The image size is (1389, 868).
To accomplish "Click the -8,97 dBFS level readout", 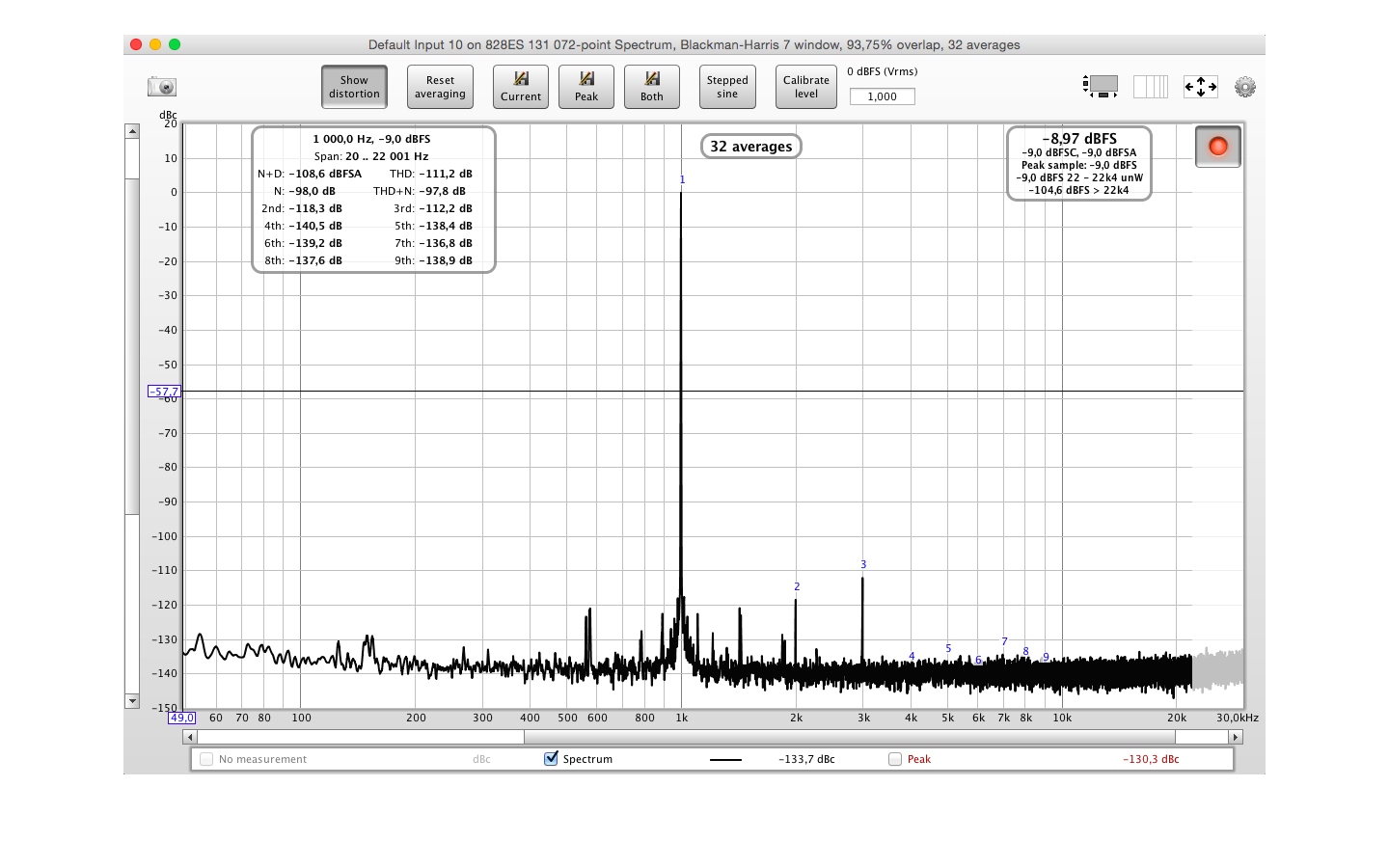I will tap(1079, 139).
